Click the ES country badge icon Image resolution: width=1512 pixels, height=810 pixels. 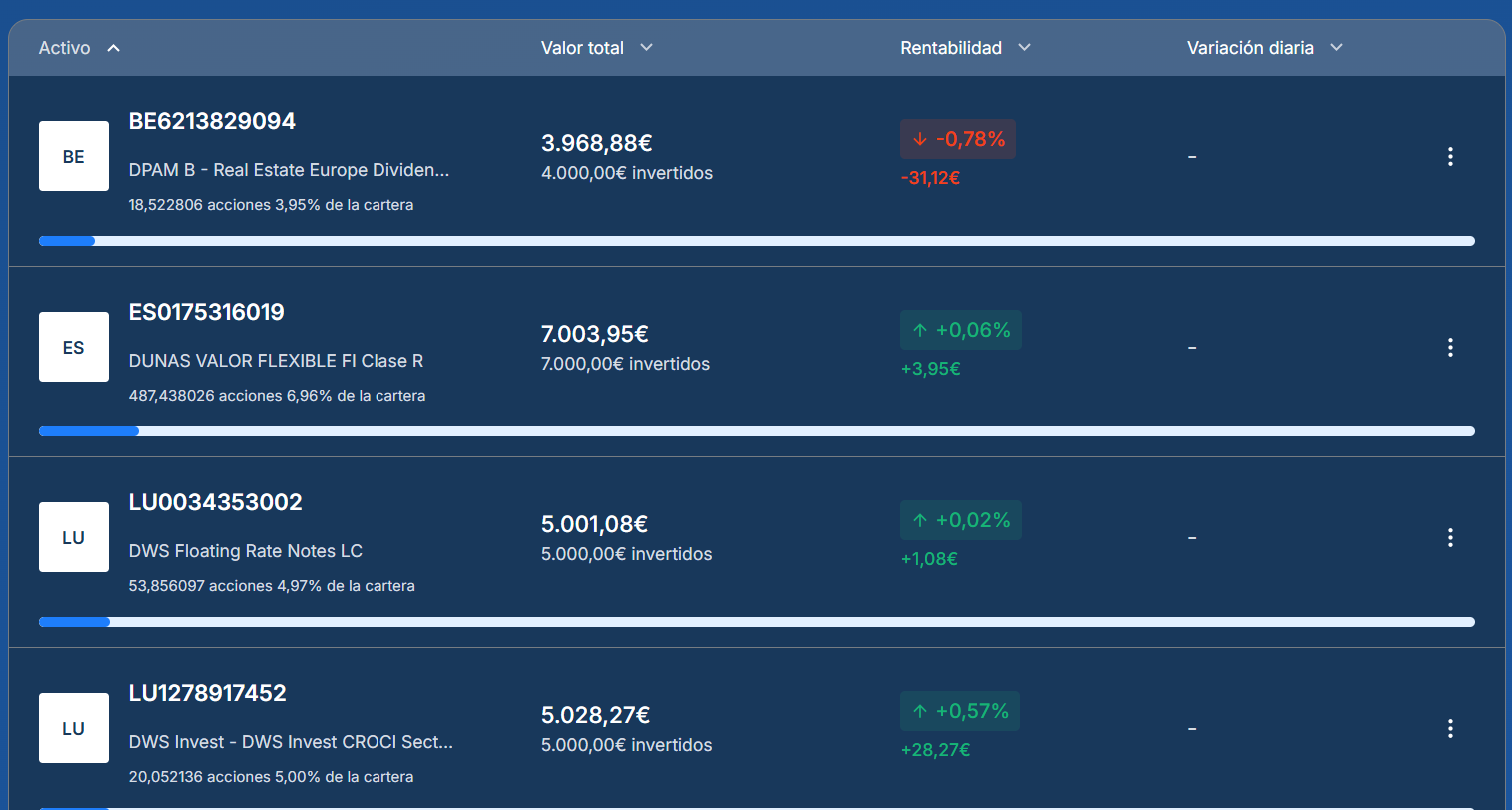74,347
